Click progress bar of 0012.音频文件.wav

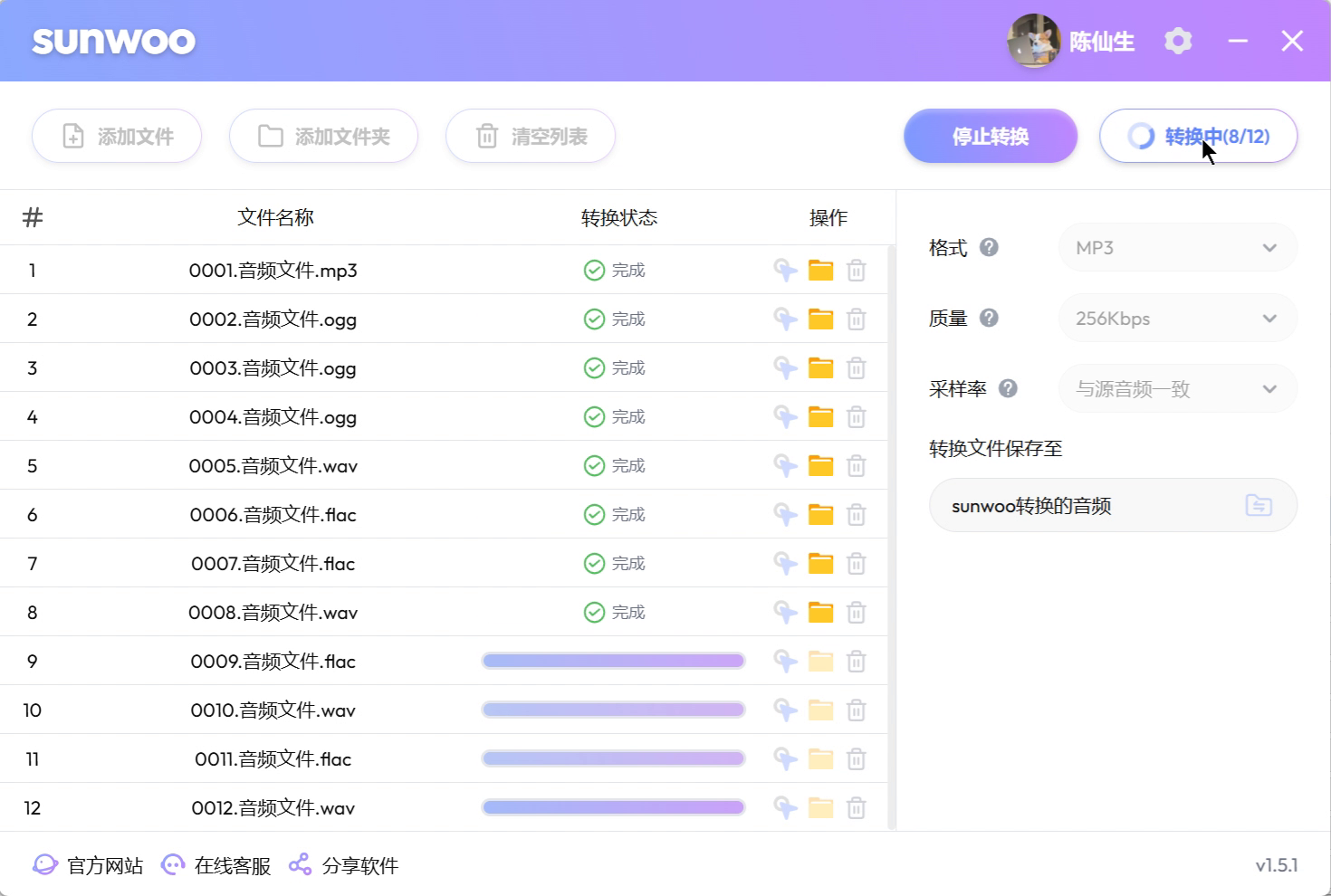[613, 807]
